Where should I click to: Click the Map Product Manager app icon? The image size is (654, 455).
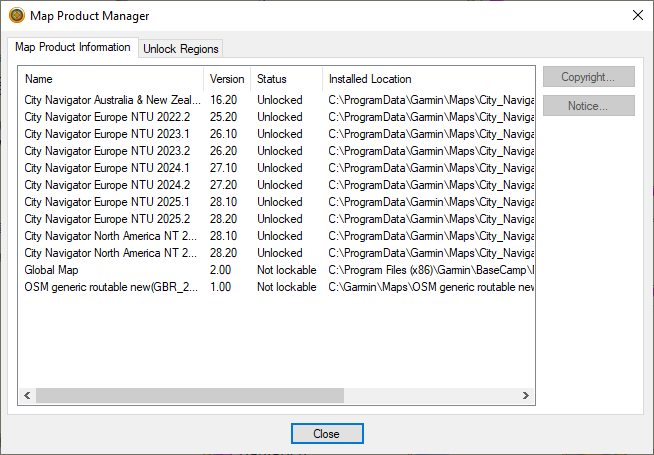17,15
